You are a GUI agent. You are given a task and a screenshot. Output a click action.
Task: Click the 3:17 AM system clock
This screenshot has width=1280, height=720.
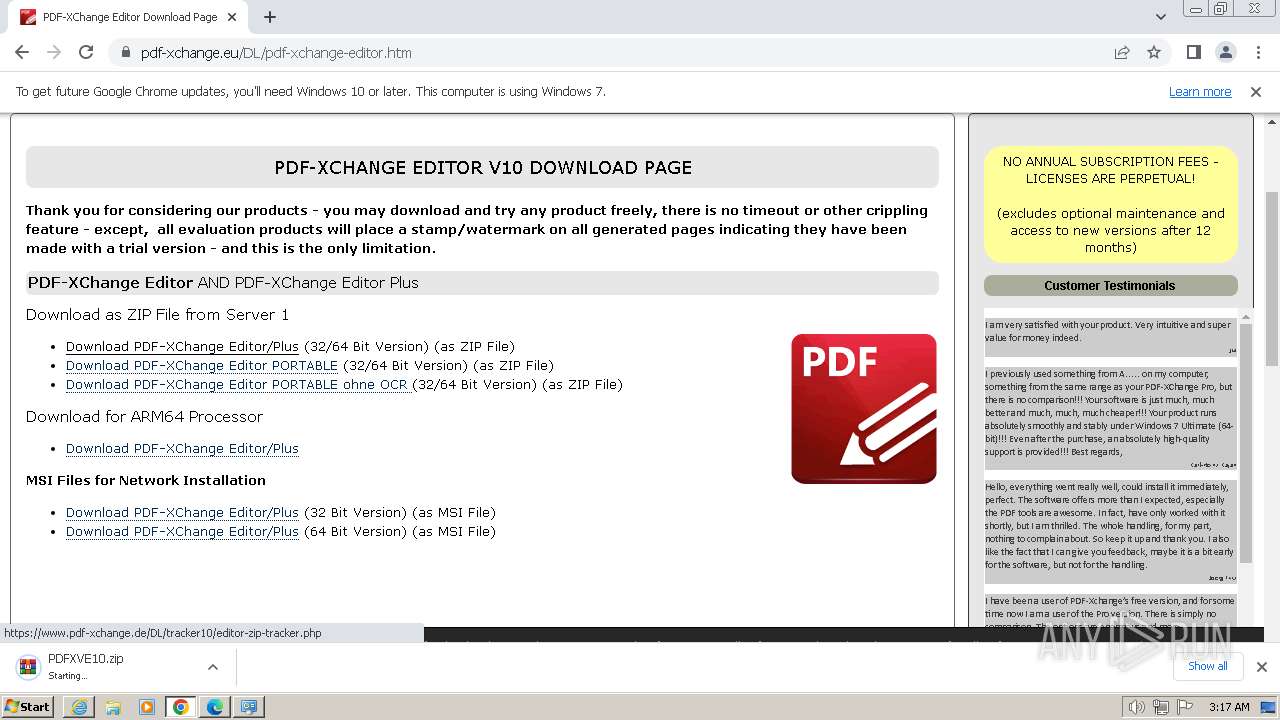pos(1229,707)
